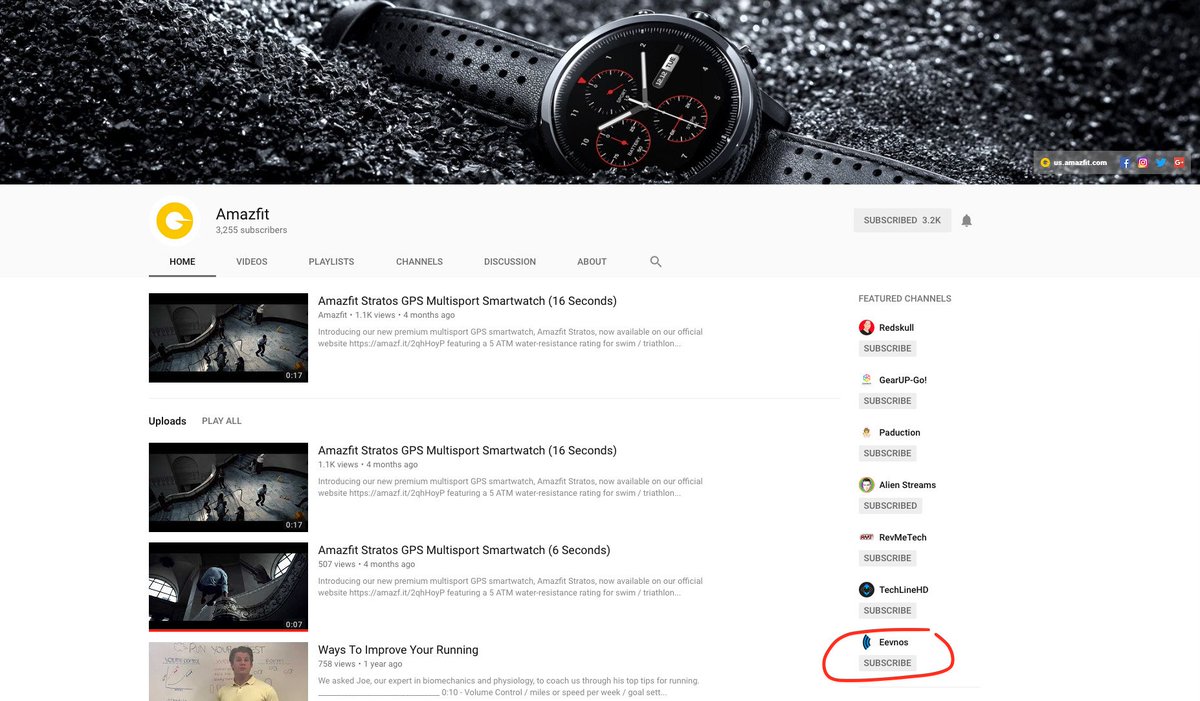1200x701 pixels.
Task: Open the featured Stratos 16 Seconds video title
Action: pyautogui.click(x=467, y=301)
